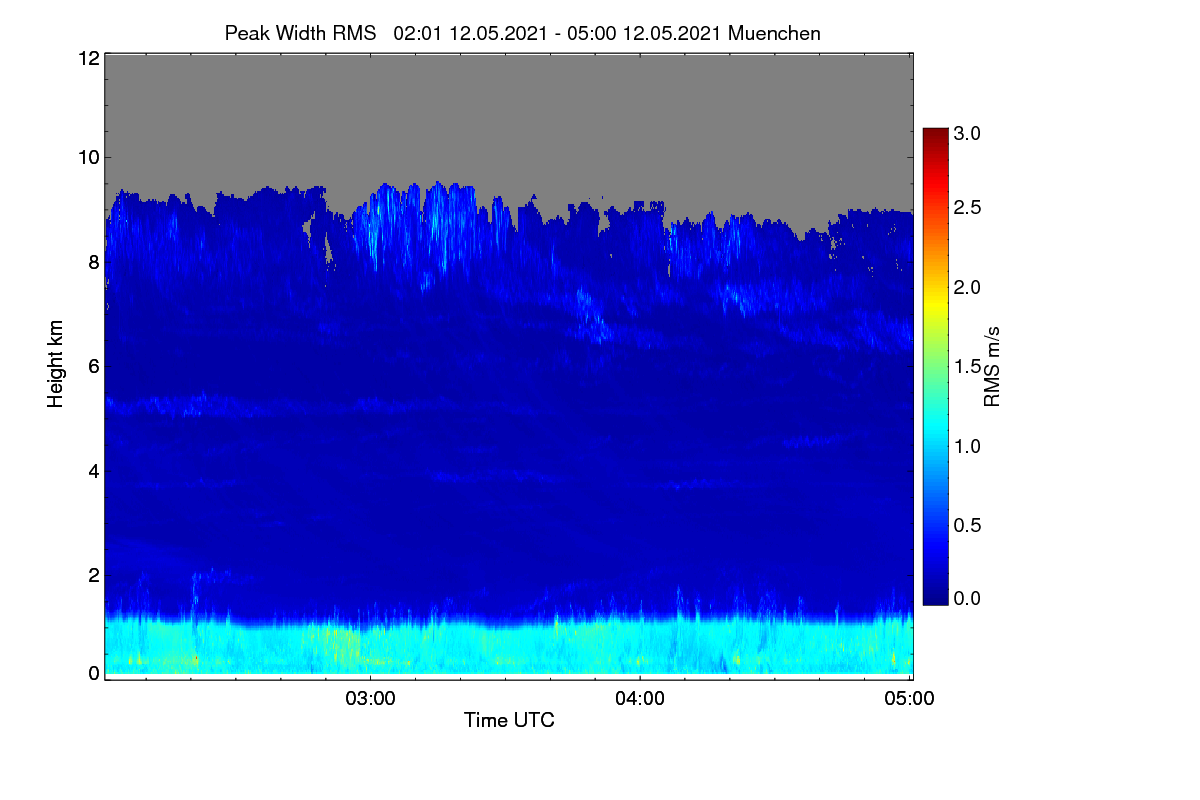Click the RMS color bar legend
Image resolution: width=1200 pixels, height=800 pixels.
(934, 366)
